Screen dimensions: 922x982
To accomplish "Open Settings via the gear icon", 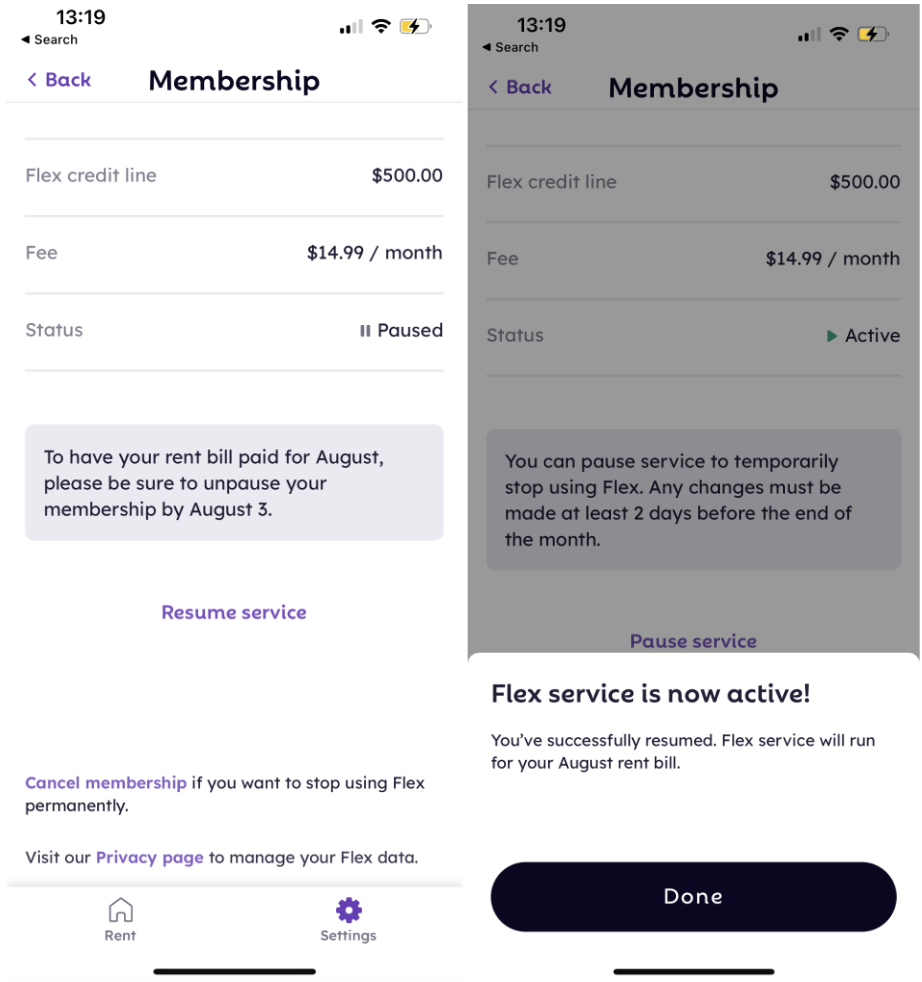I will (x=348, y=911).
